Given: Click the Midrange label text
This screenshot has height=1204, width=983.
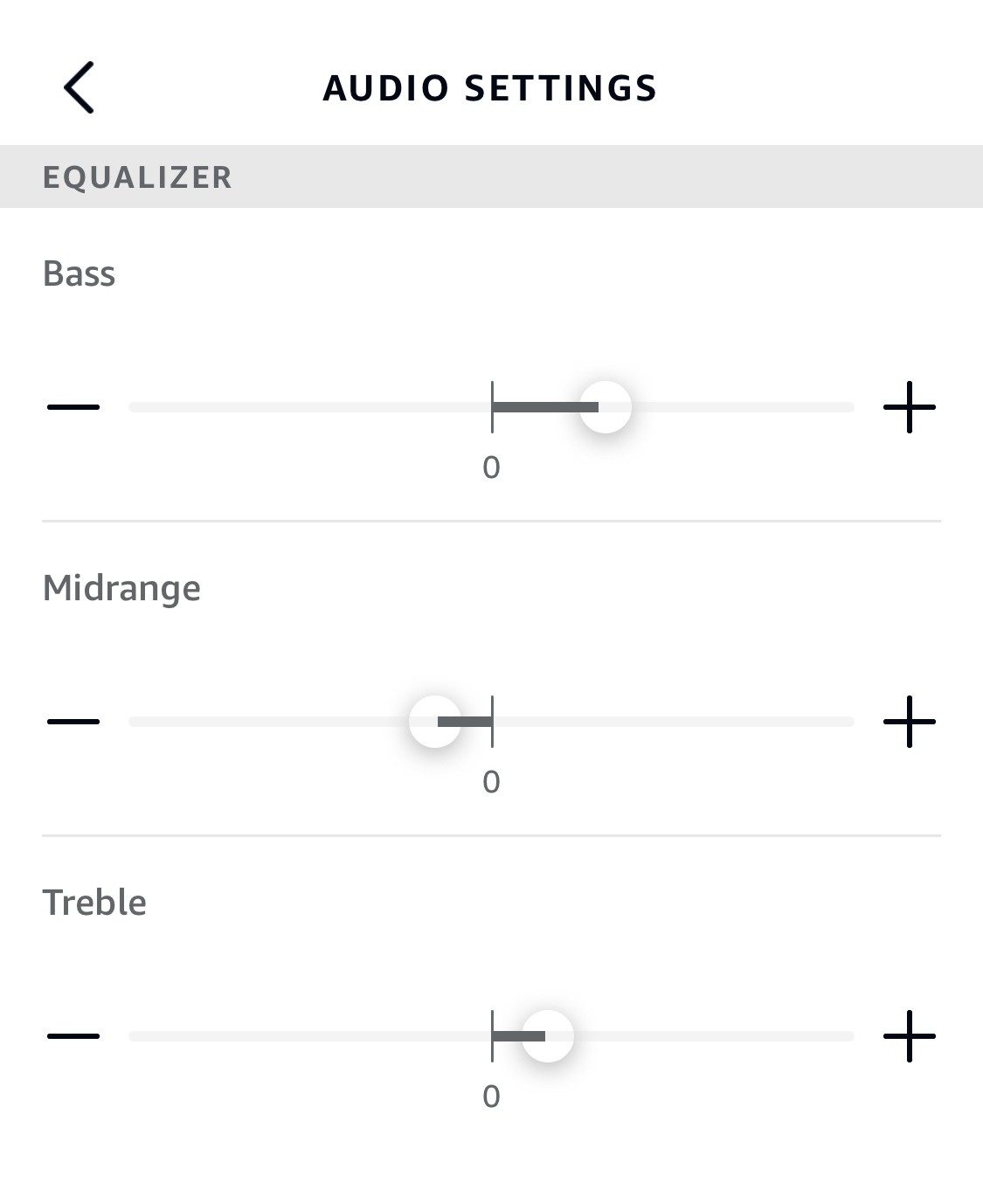Looking at the screenshot, I should [121, 588].
